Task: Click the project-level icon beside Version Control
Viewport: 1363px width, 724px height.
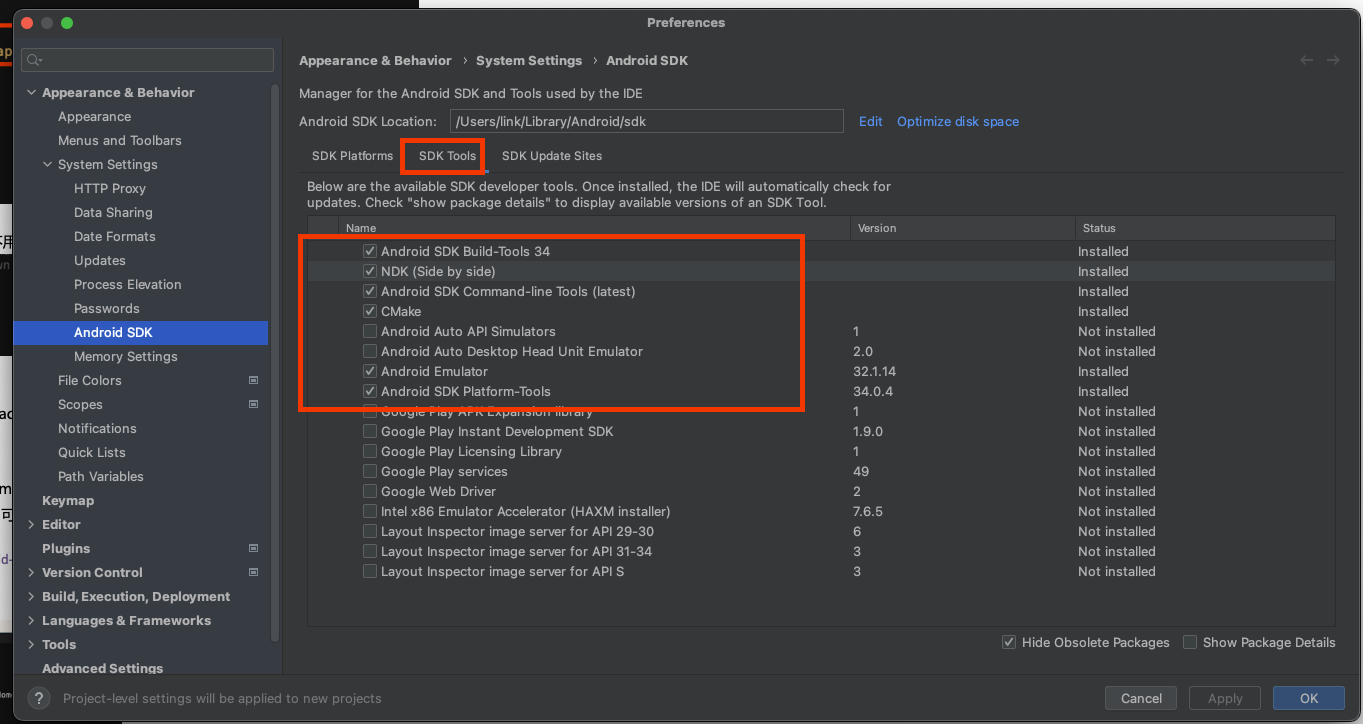Action: [x=253, y=572]
